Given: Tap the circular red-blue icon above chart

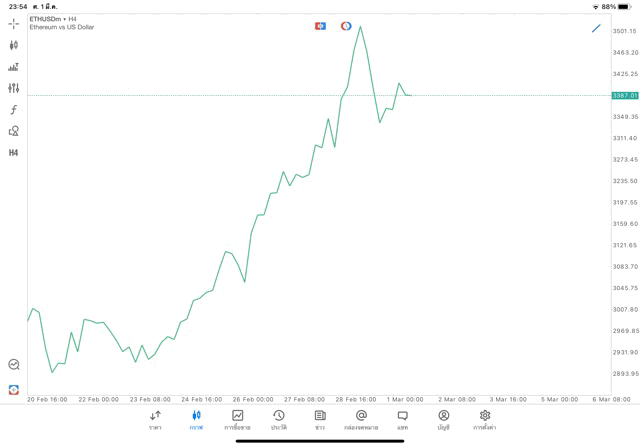Looking at the screenshot, I should pyautogui.click(x=346, y=26).
